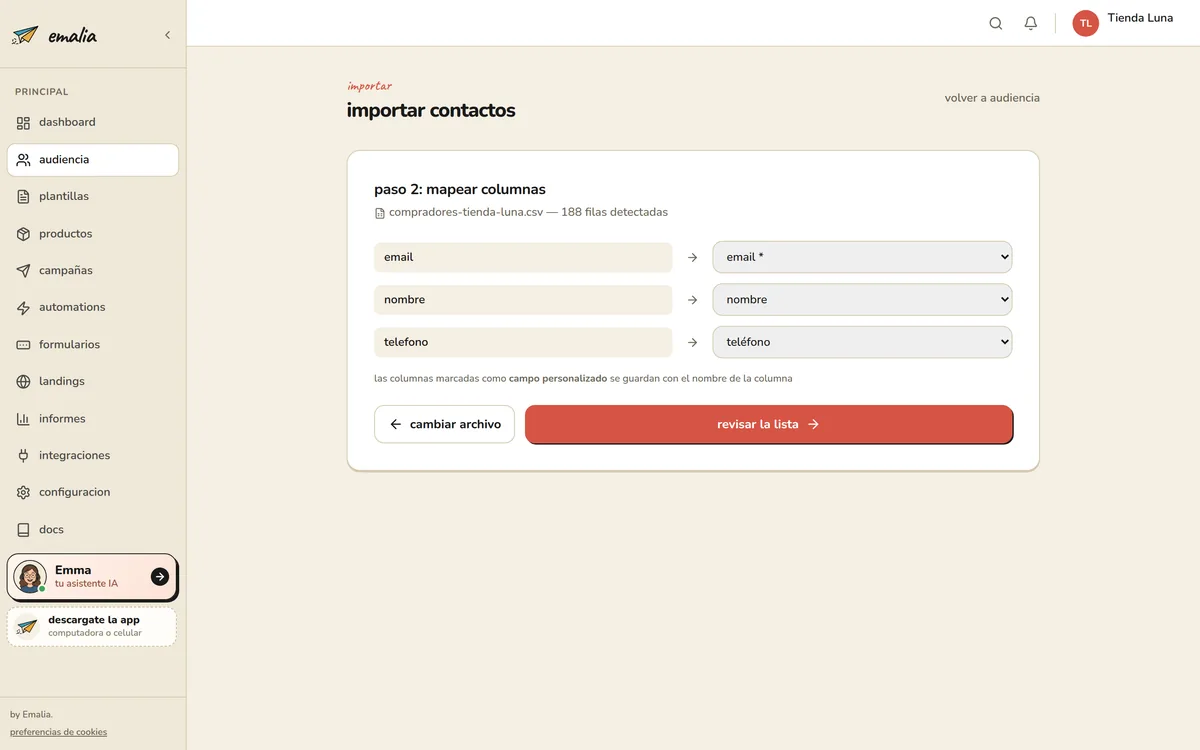The width and height of the screenshot is (1200, 750).
Task: Click the plantillas document icon
Action: [23, 197]
